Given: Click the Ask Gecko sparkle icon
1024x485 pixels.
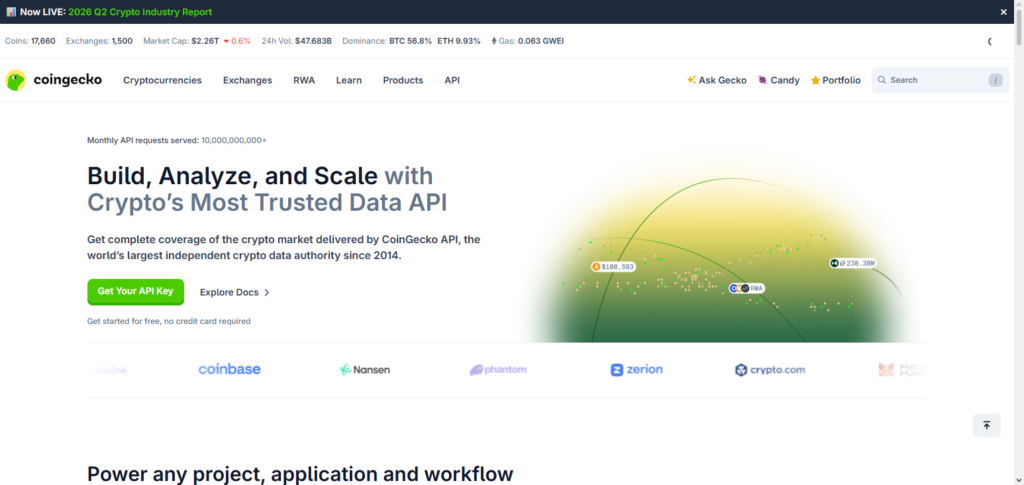Looking at the screenshot, I should coord(692,80).
